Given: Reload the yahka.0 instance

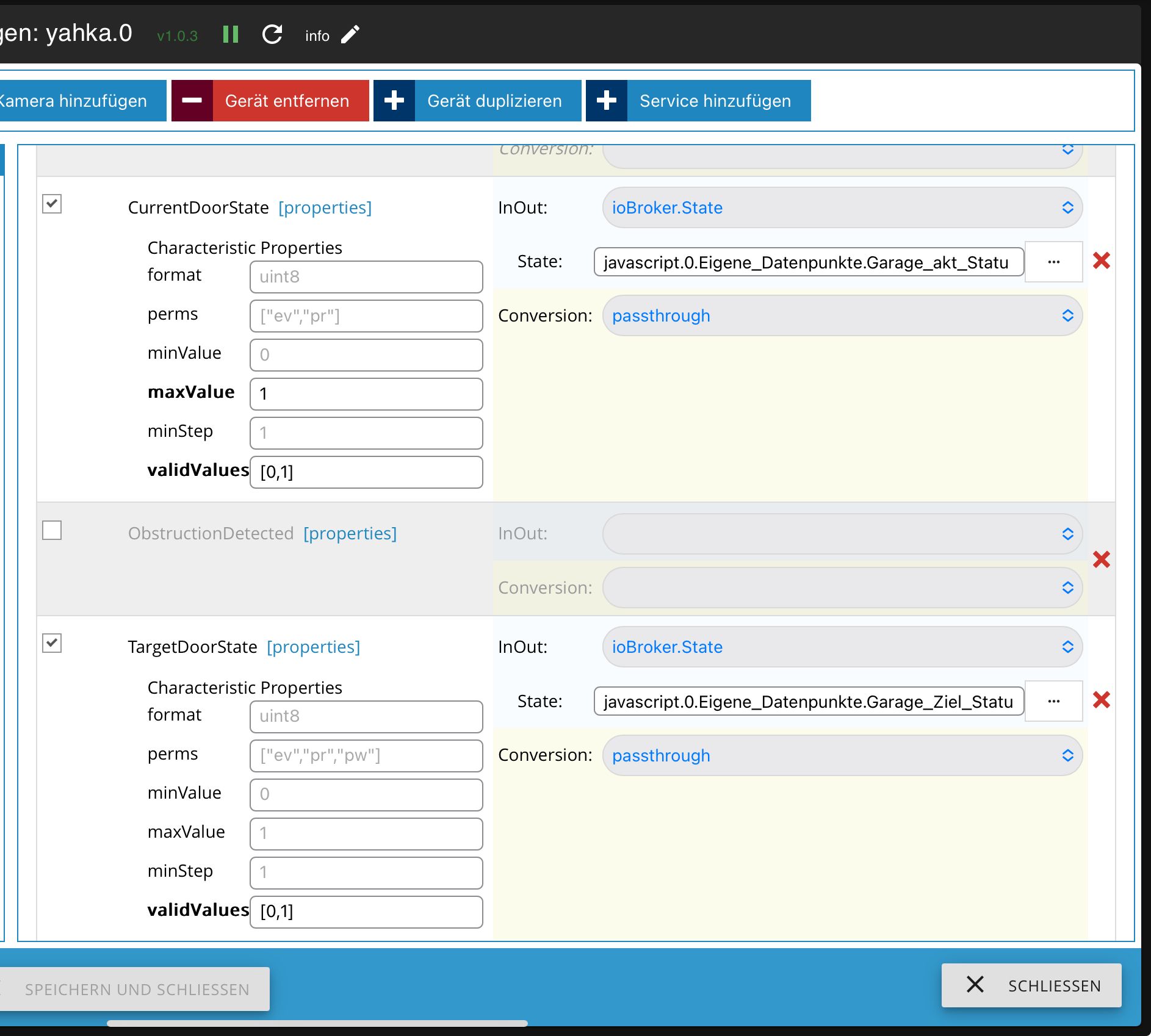Looking at the screenshot, I should 272,34.
